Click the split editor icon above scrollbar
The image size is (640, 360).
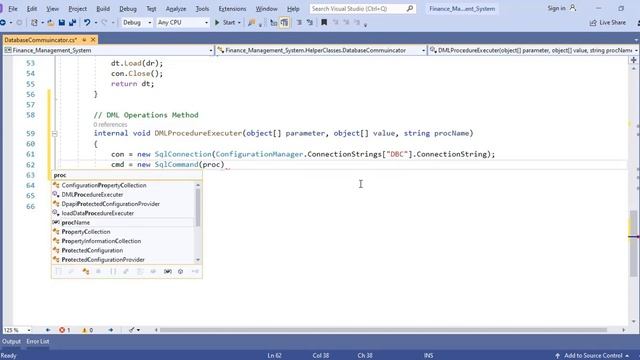633,60
